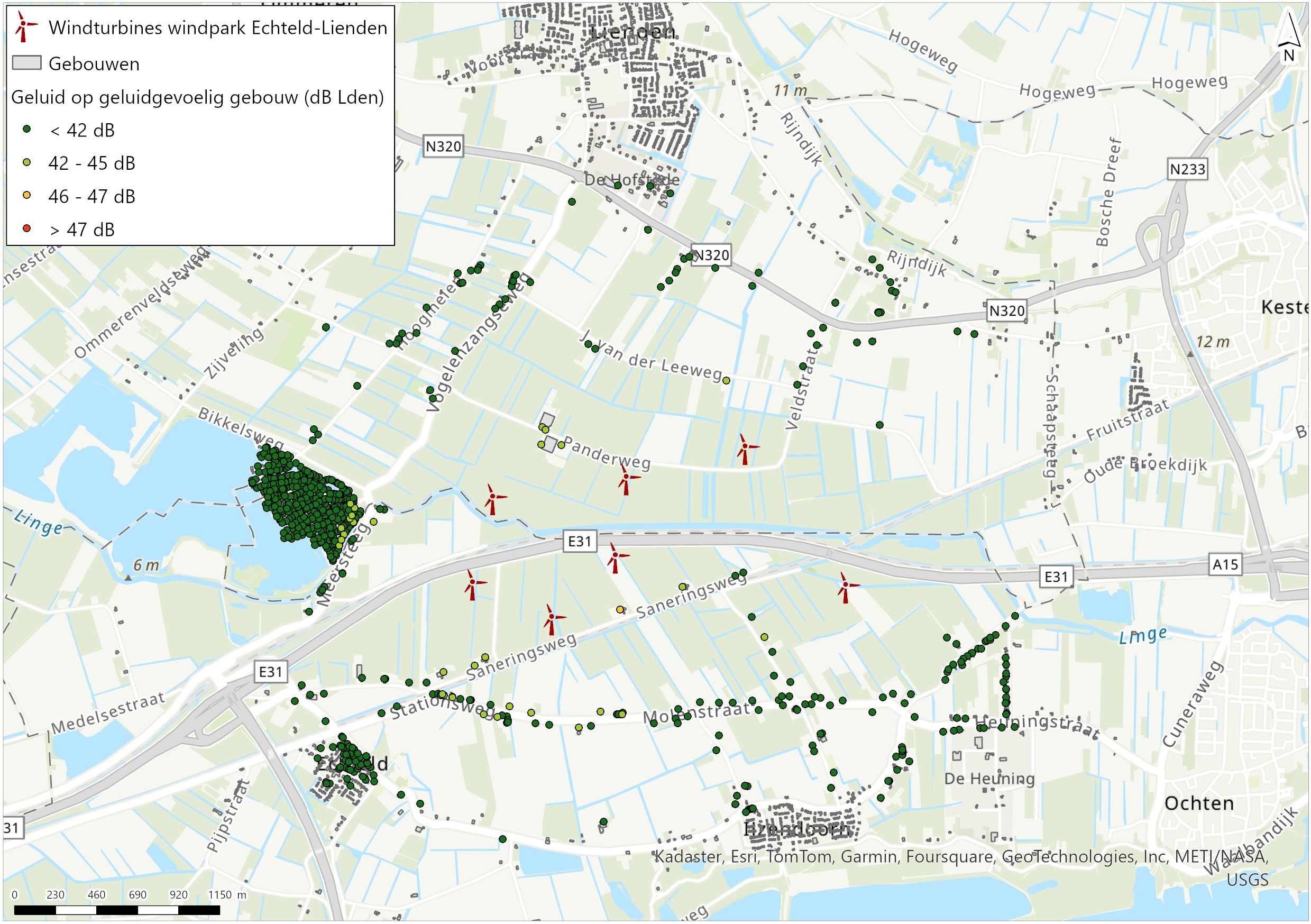Click the 'Windturbines windpark Echteld-Lienden' legend label

(217, 28)
